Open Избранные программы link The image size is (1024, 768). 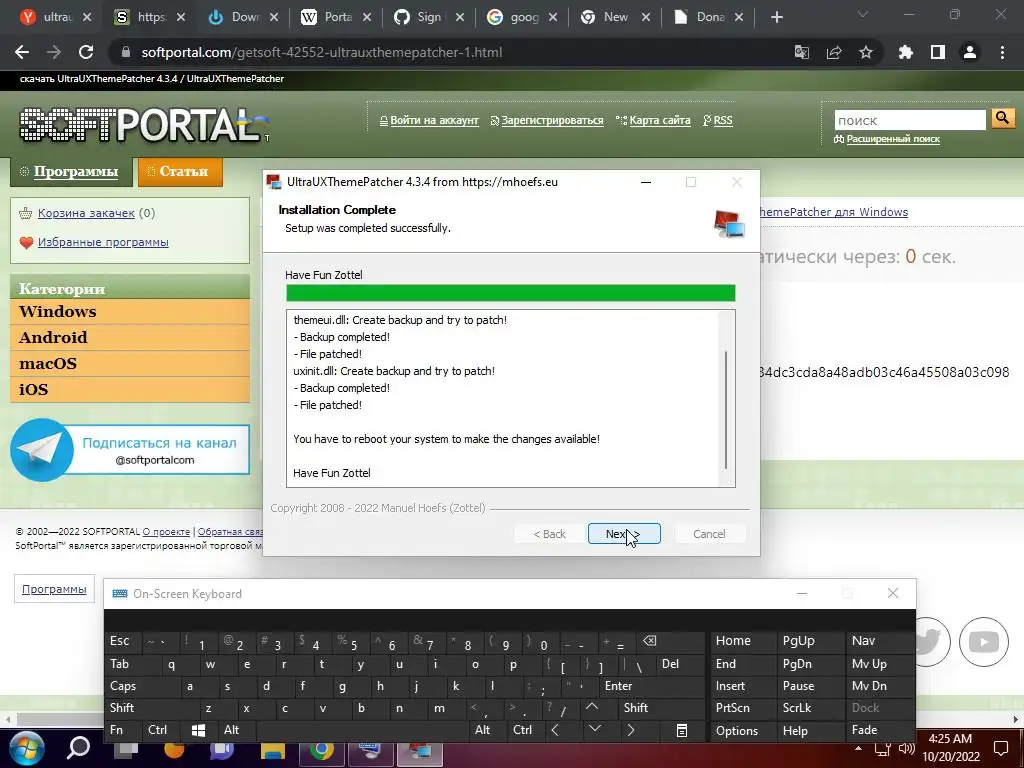(103, 242)
